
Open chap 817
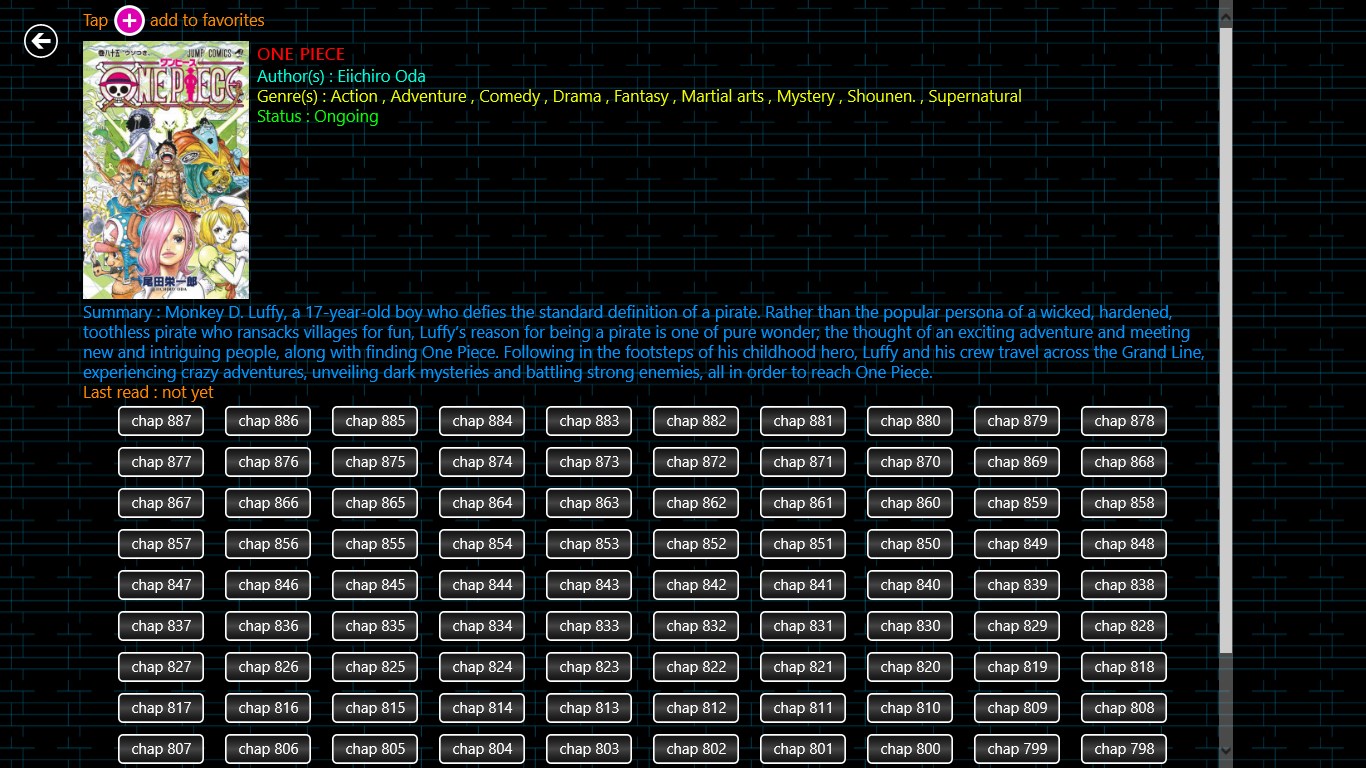click(161, 708)
